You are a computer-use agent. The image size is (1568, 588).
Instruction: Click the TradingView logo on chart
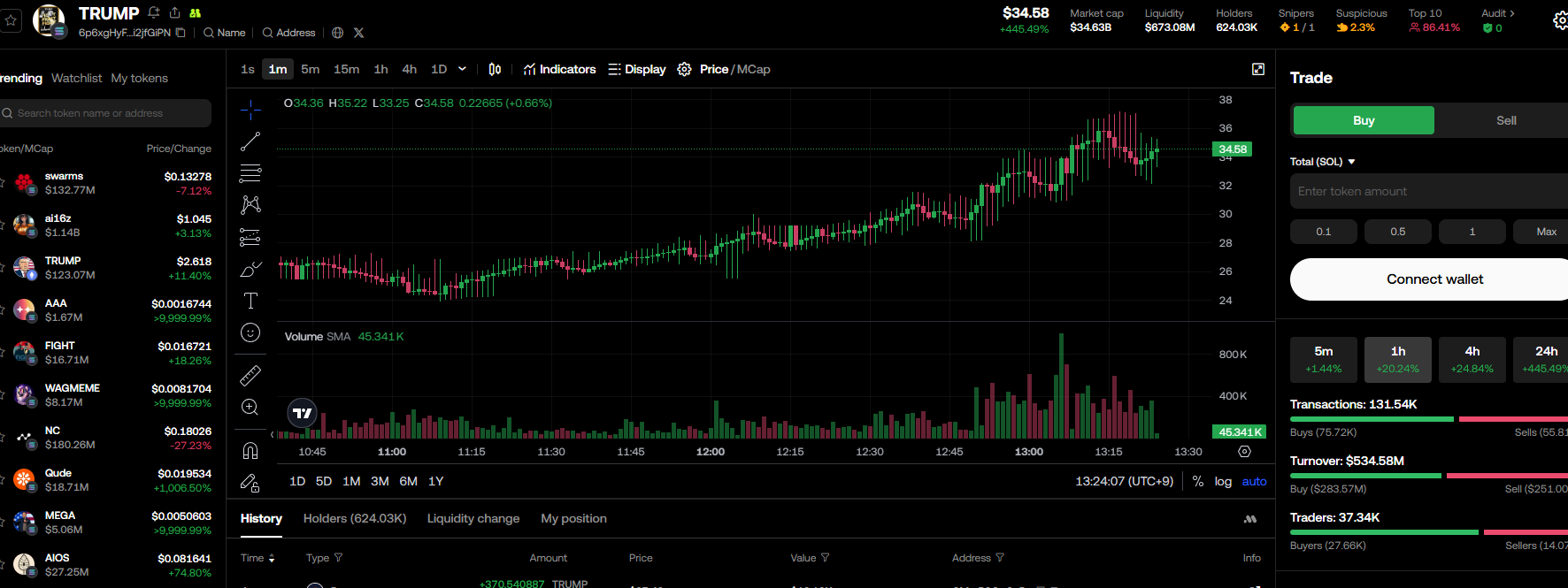[x=303, y=413]
